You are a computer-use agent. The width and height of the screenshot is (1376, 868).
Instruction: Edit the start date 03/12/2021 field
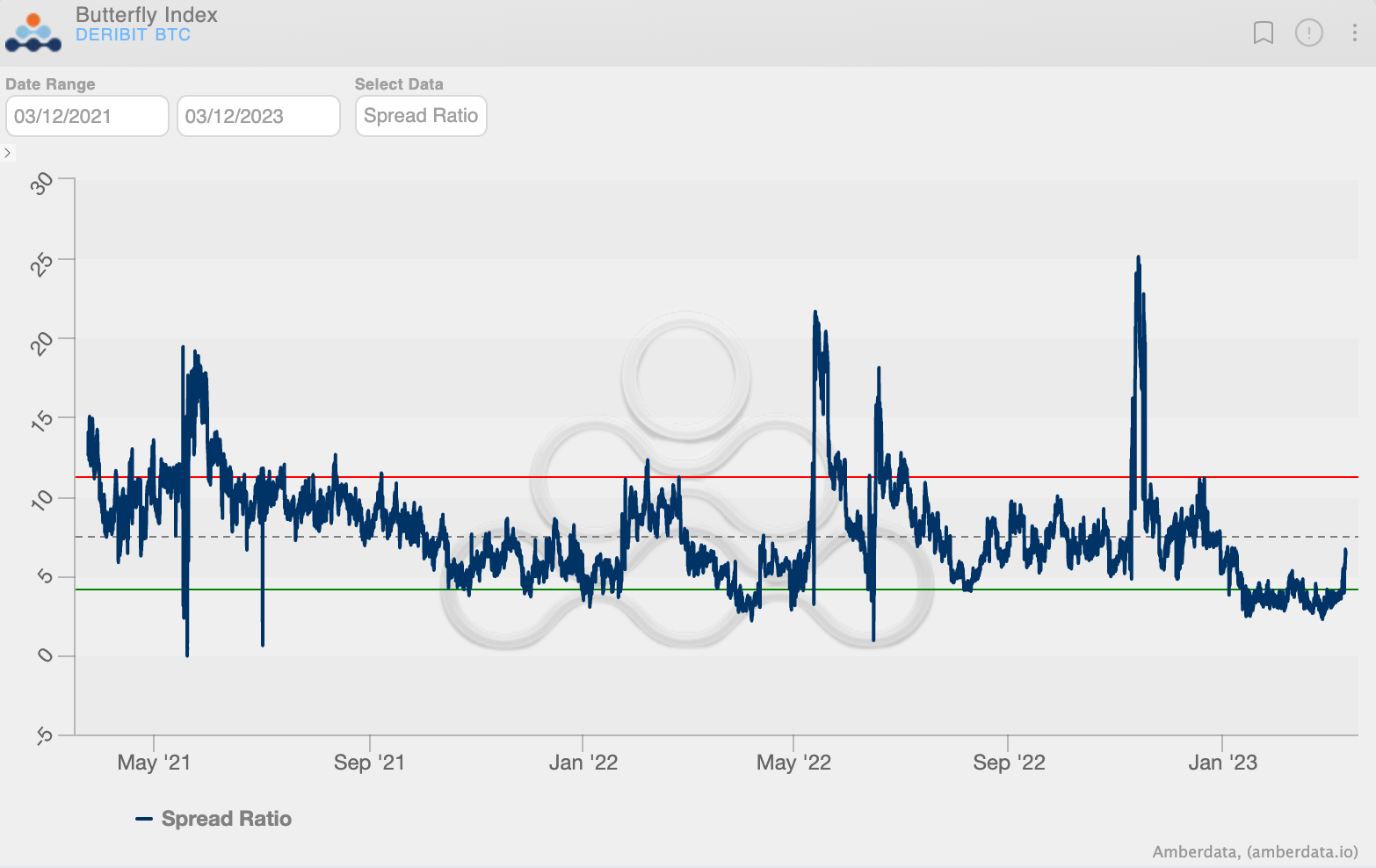(87, 116)
